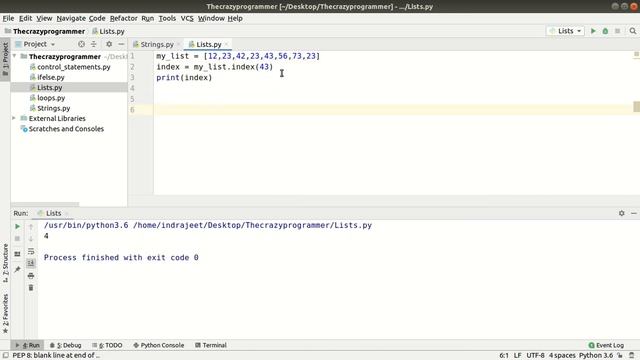The image size is (640, 360).
Task: Open the File menu
Action: coord(8,18)
